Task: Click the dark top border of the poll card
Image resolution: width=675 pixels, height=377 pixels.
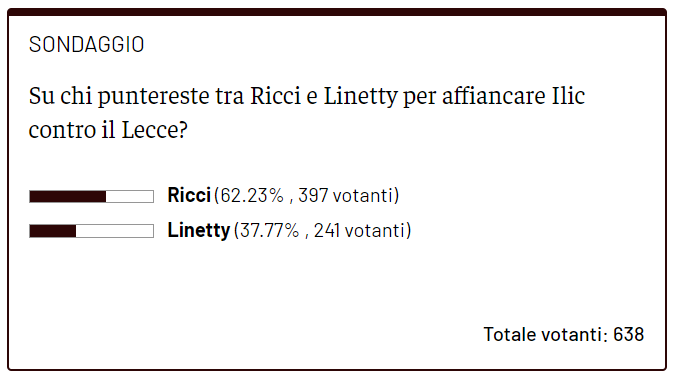Action: click(337, 12)
